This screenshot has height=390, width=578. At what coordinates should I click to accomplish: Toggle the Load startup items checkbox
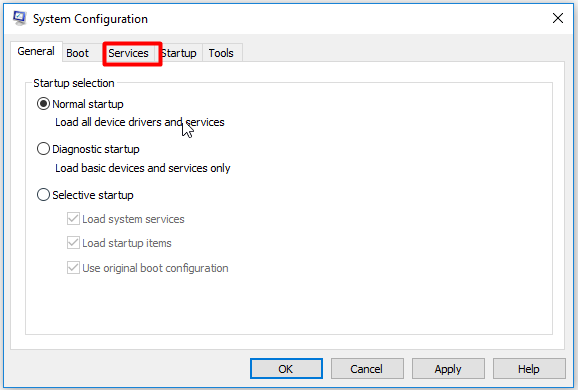coord(73,243)
